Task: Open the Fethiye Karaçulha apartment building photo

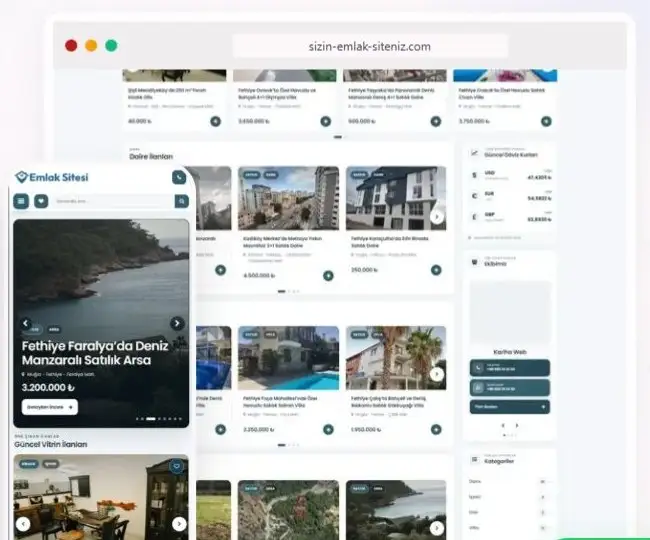Action: click(x=396, y=198)
